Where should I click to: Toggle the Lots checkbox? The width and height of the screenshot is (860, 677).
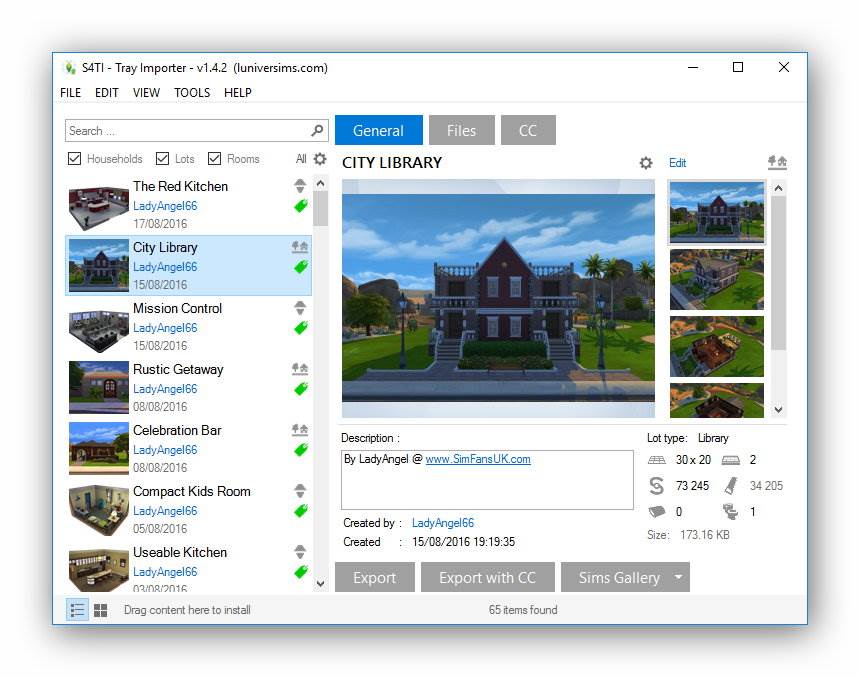point(162,159)
